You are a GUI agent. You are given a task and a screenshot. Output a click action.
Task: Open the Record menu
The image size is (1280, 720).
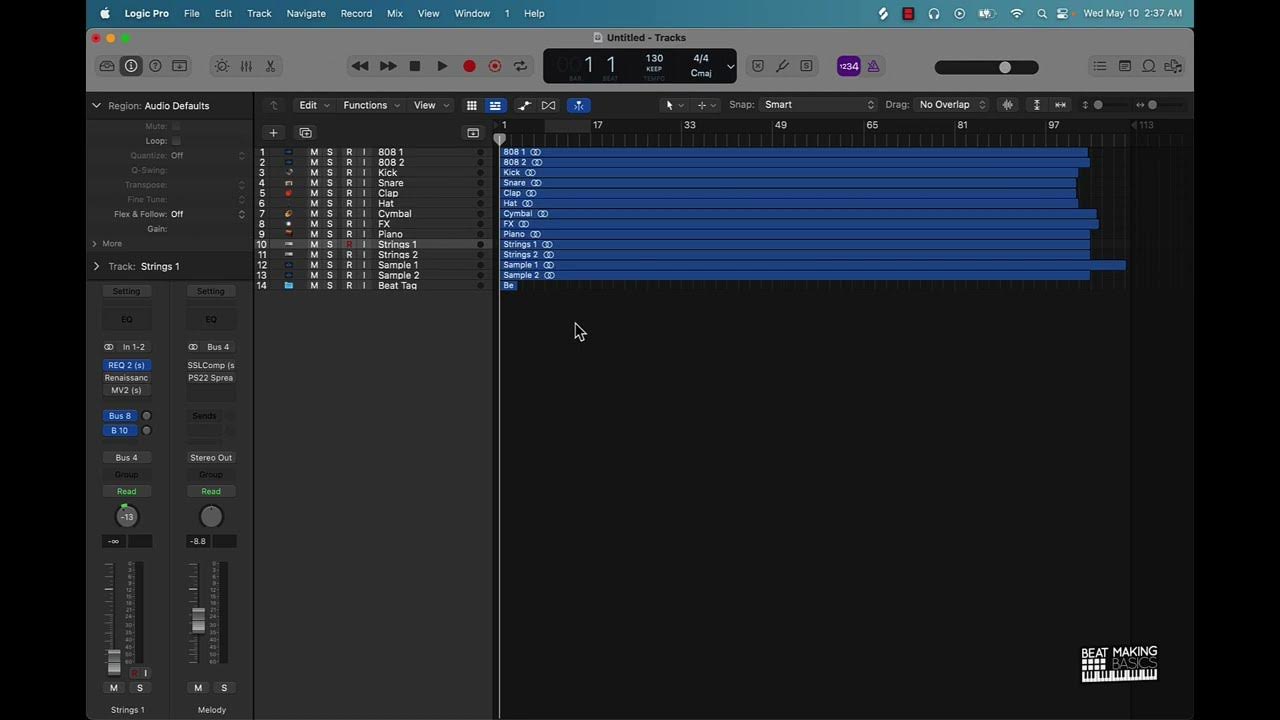[x=356, y=13]
